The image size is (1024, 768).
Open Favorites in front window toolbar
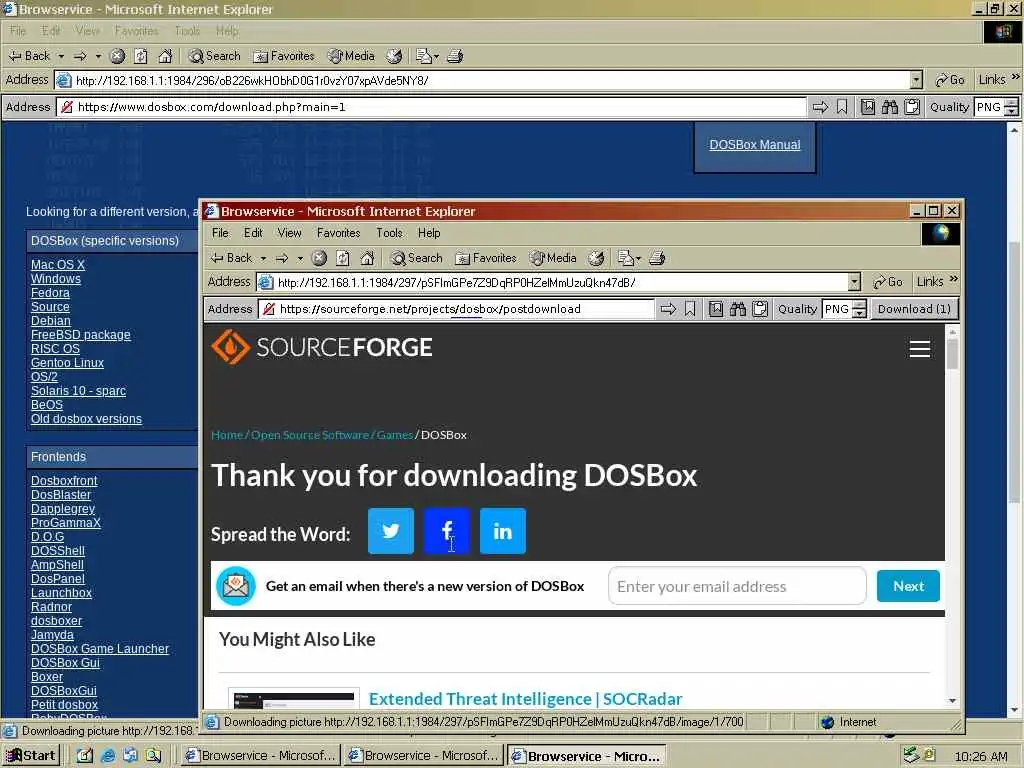(x=486, y=258)
